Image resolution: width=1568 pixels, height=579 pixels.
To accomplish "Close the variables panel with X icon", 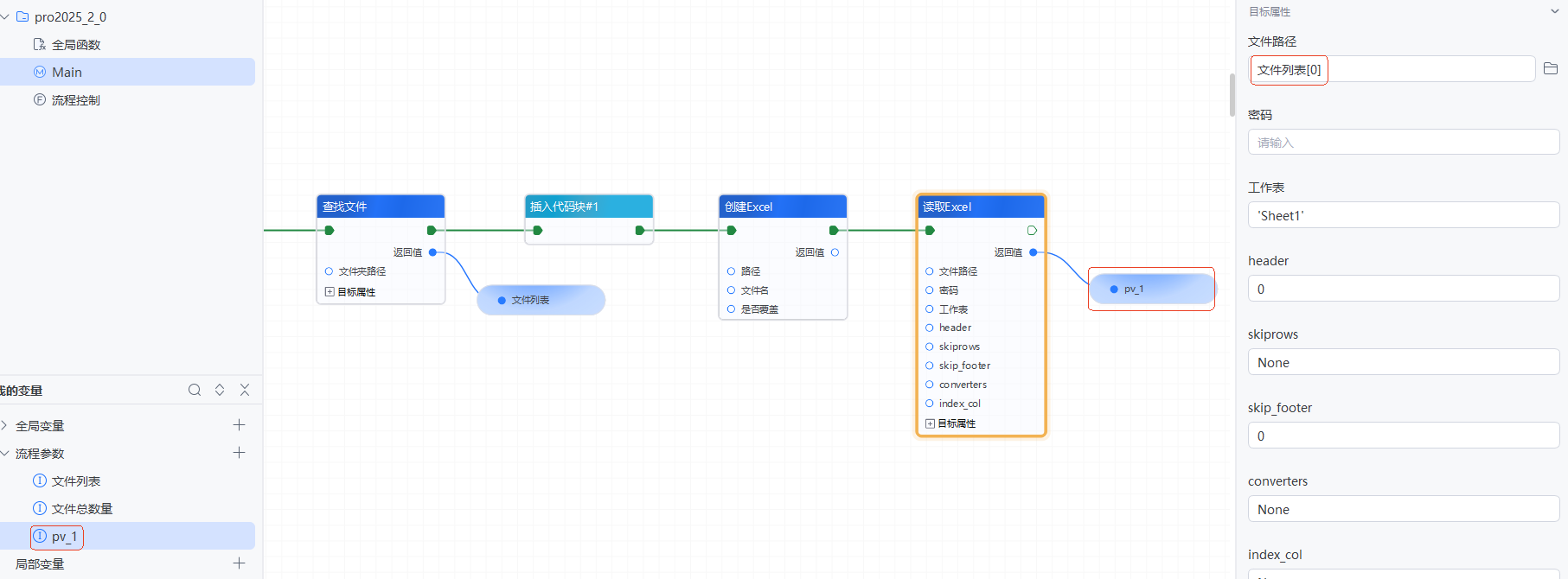I will click(x=245, y=390).
